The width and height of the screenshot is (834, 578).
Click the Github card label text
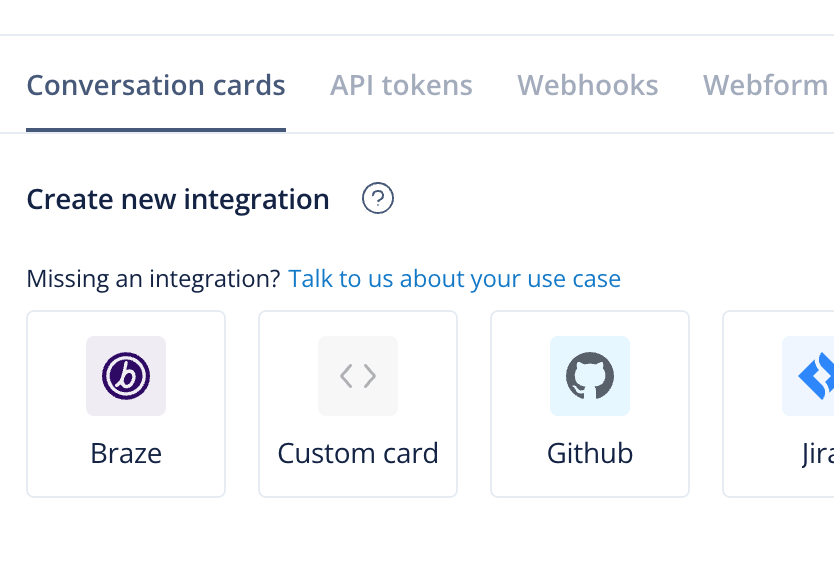590,453
